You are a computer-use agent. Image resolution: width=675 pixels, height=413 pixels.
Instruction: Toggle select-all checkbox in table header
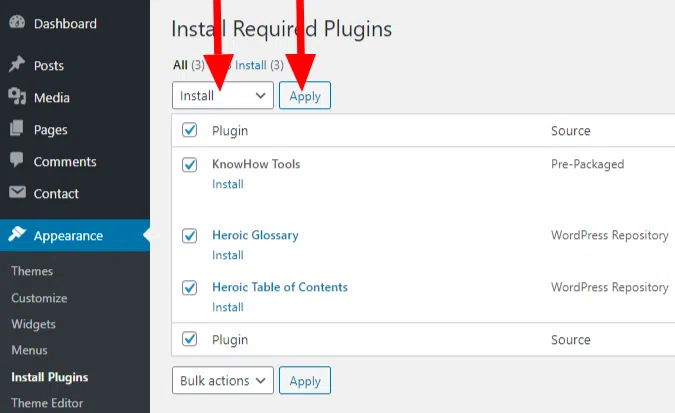tap(190, 130)
